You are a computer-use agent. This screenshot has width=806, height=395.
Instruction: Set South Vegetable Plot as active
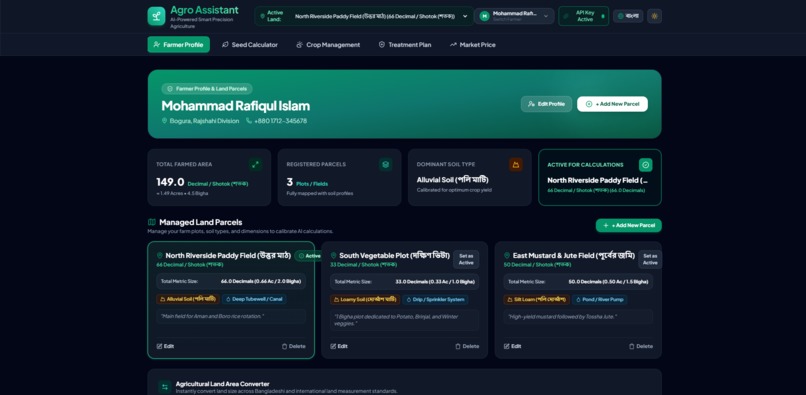[466, 259]
